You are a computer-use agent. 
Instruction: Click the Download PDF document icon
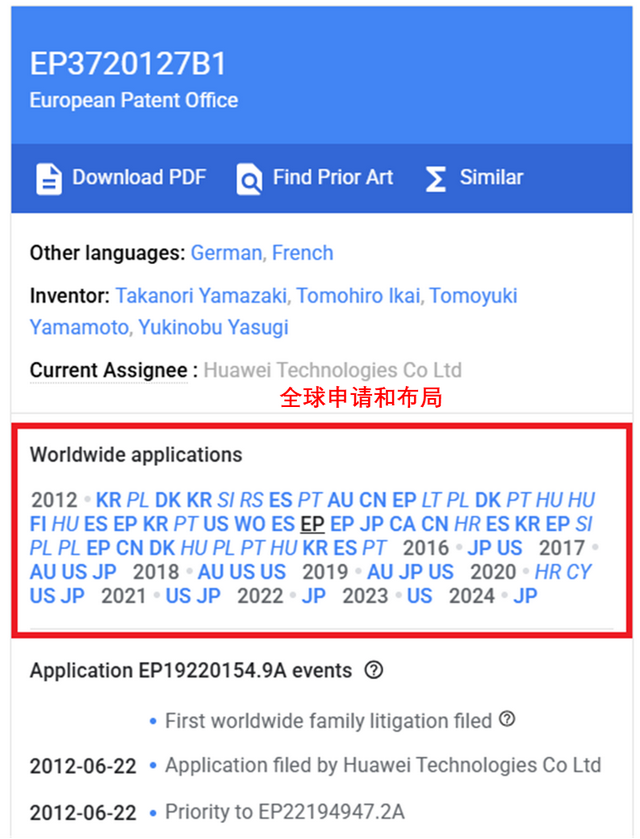[49, 179]
